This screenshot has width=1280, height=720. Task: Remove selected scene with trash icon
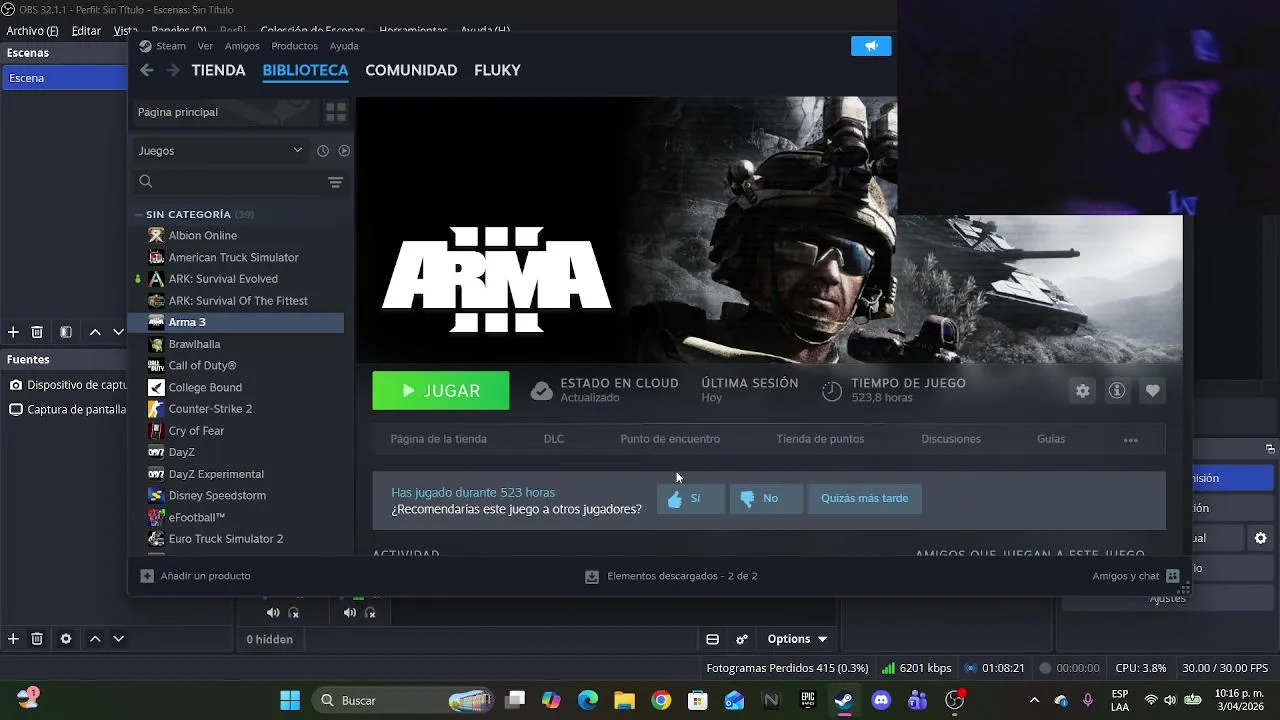point(37,332)
